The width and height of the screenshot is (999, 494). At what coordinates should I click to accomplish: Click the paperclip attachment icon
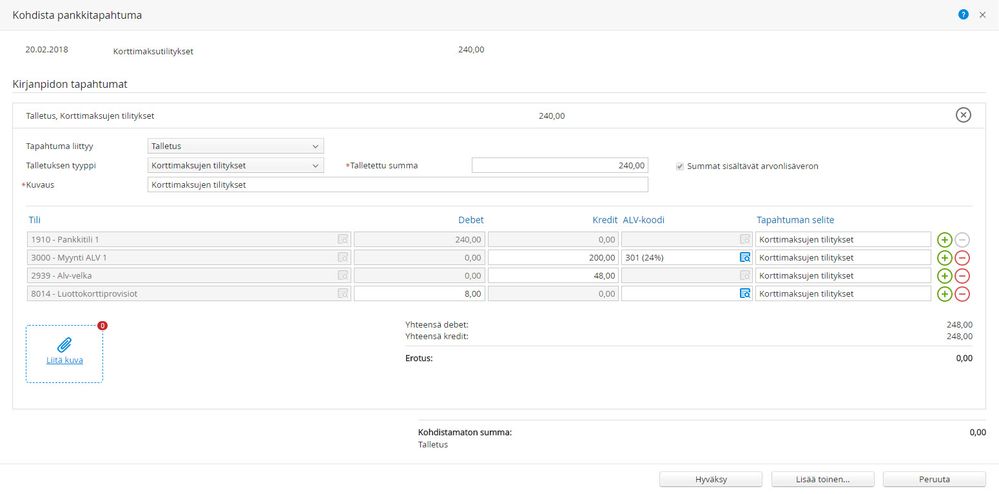coord(64,345)
